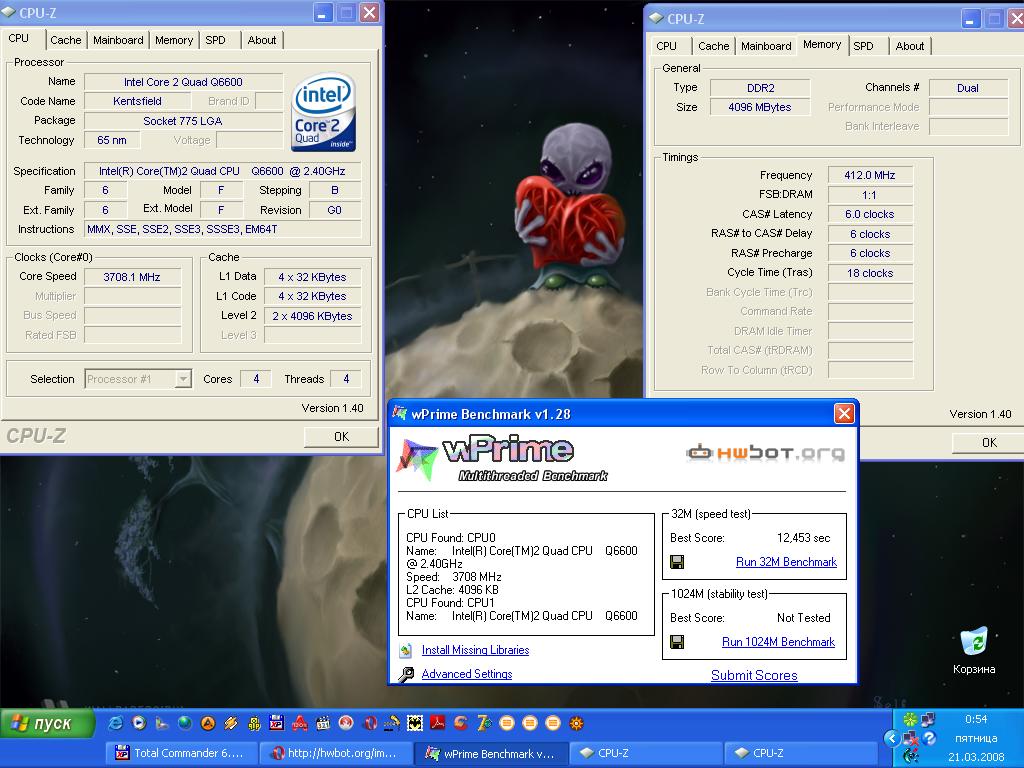Launch Adobe Reader from quick launch
Viewport: 1024px width, 768px height.
tap(438, 723)
